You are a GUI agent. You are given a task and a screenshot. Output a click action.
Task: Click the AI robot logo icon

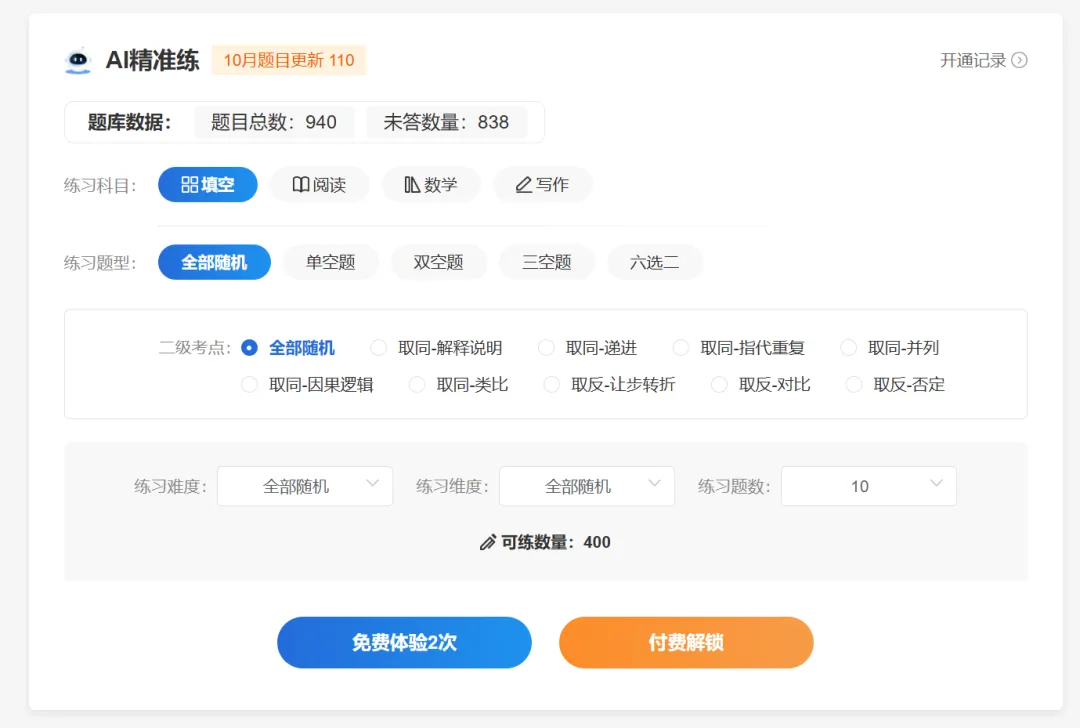[x=77, y=60]
